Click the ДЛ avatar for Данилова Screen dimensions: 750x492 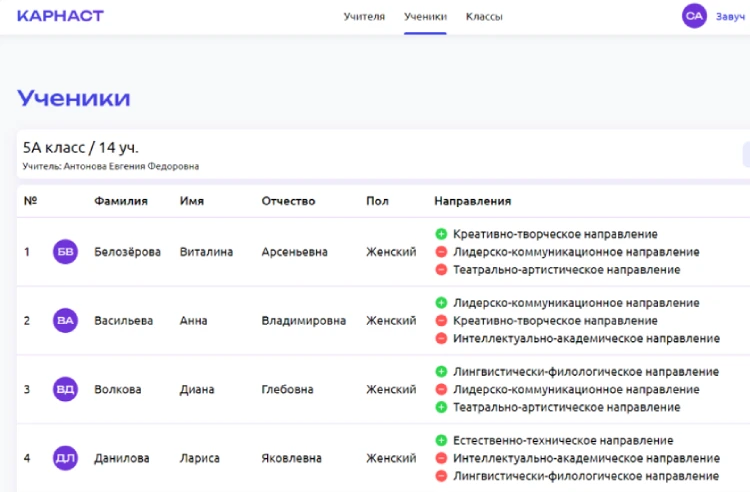coord(65,458)
